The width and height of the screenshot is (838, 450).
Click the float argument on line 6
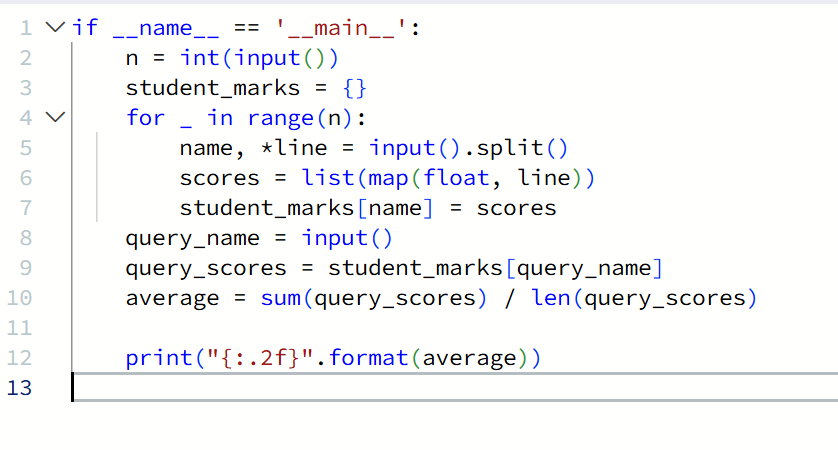pyautogui.click(x=456, y=177)
